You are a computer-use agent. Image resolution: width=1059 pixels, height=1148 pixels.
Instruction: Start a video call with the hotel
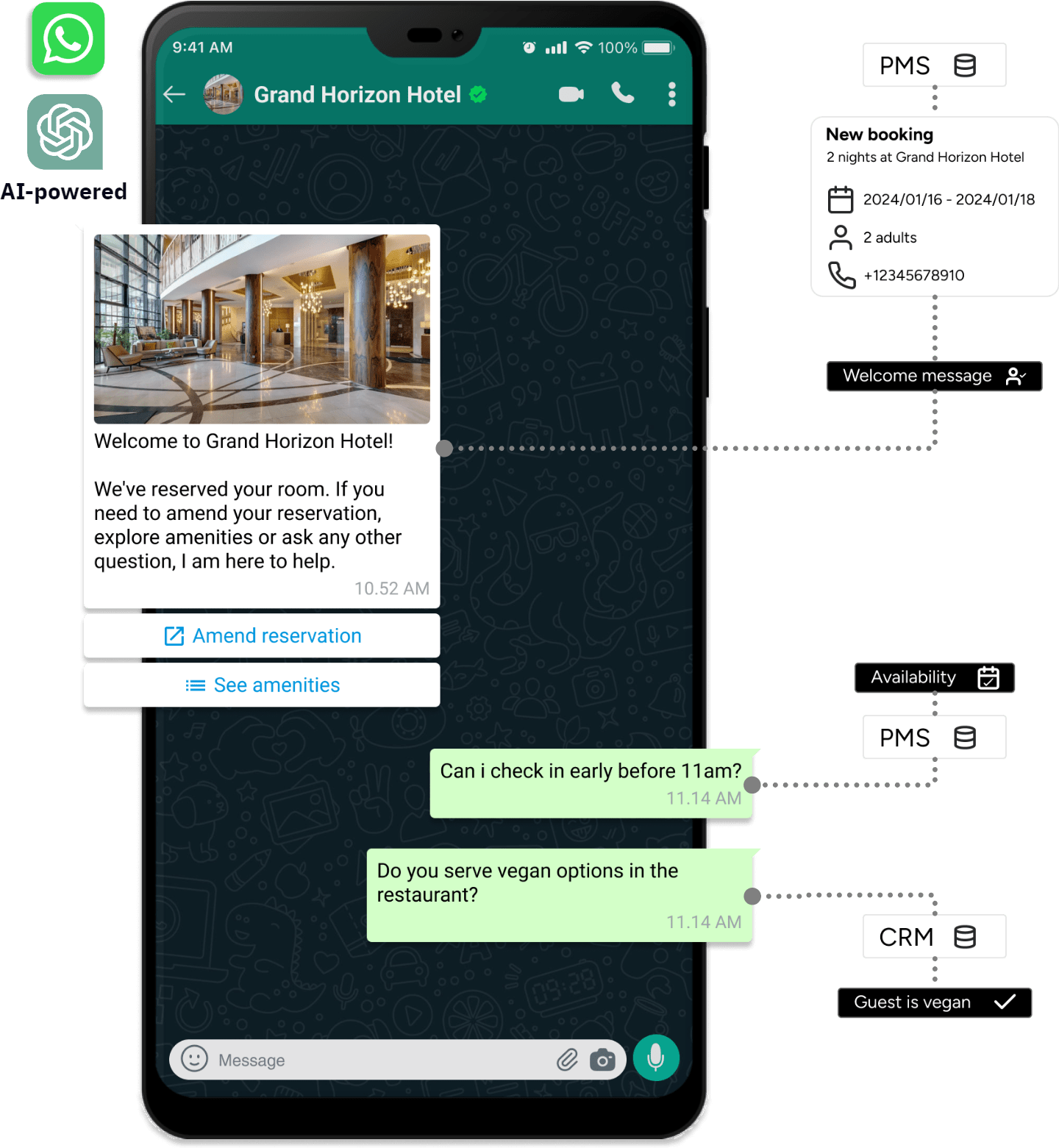(x=571, y=94)
